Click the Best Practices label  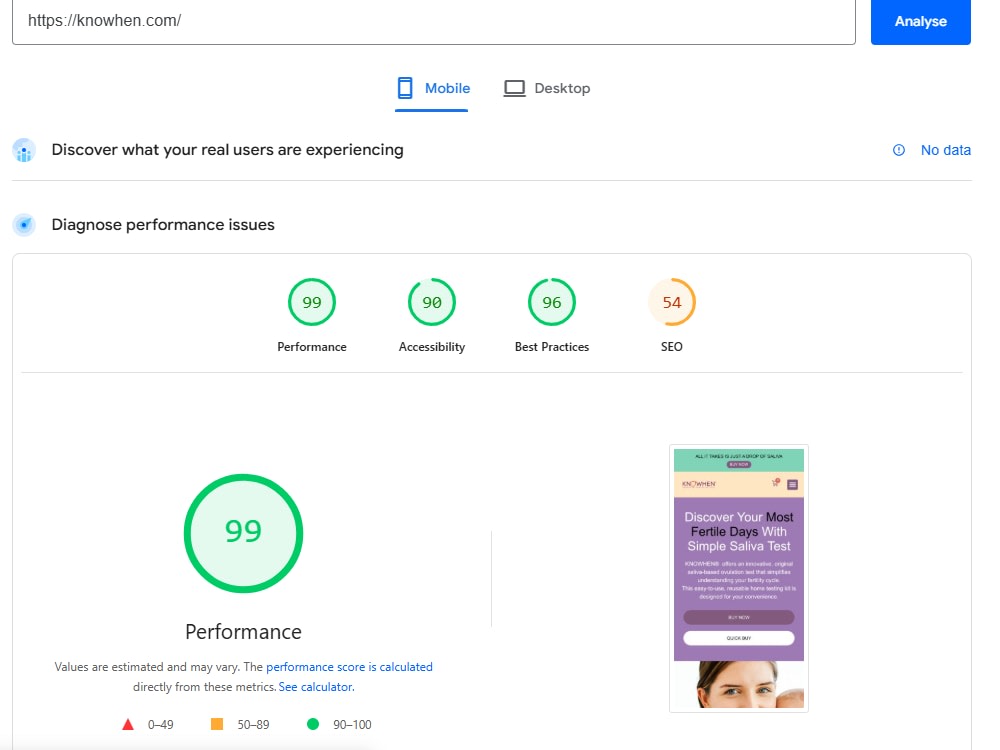(x=552, y=347)
